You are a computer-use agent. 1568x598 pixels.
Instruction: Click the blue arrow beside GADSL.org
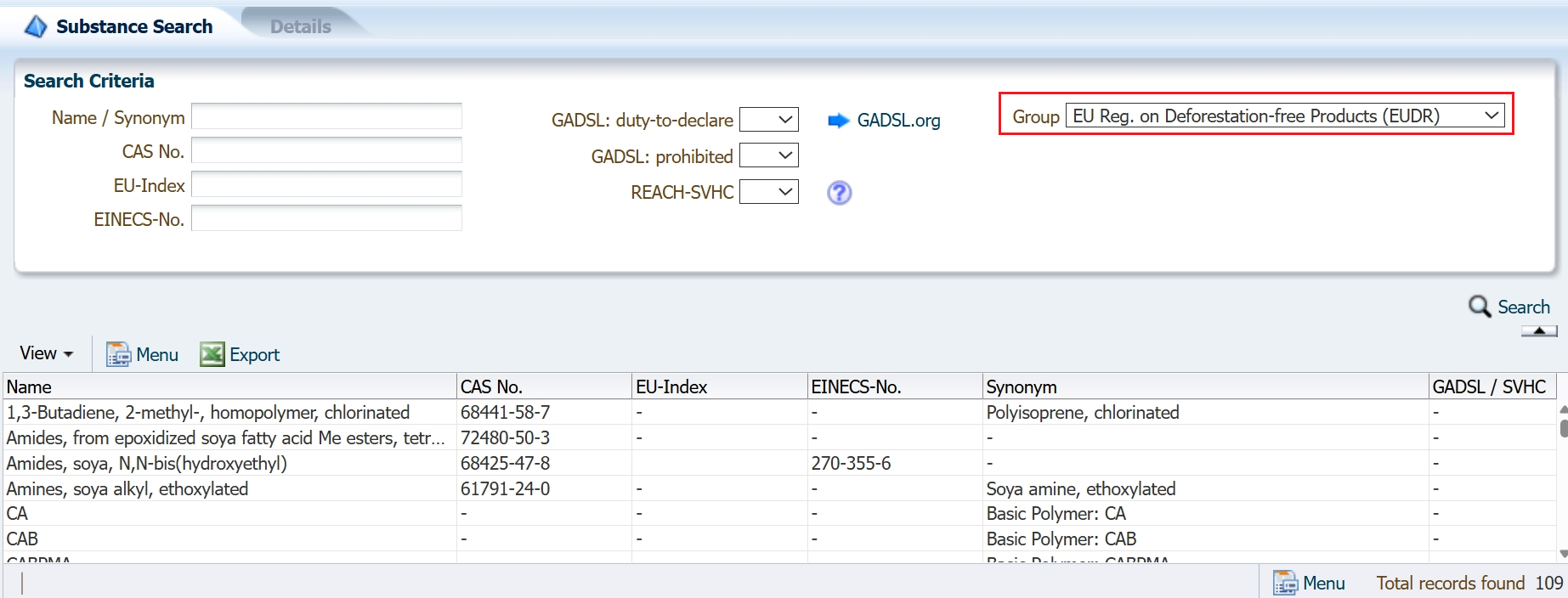(838, 121)
